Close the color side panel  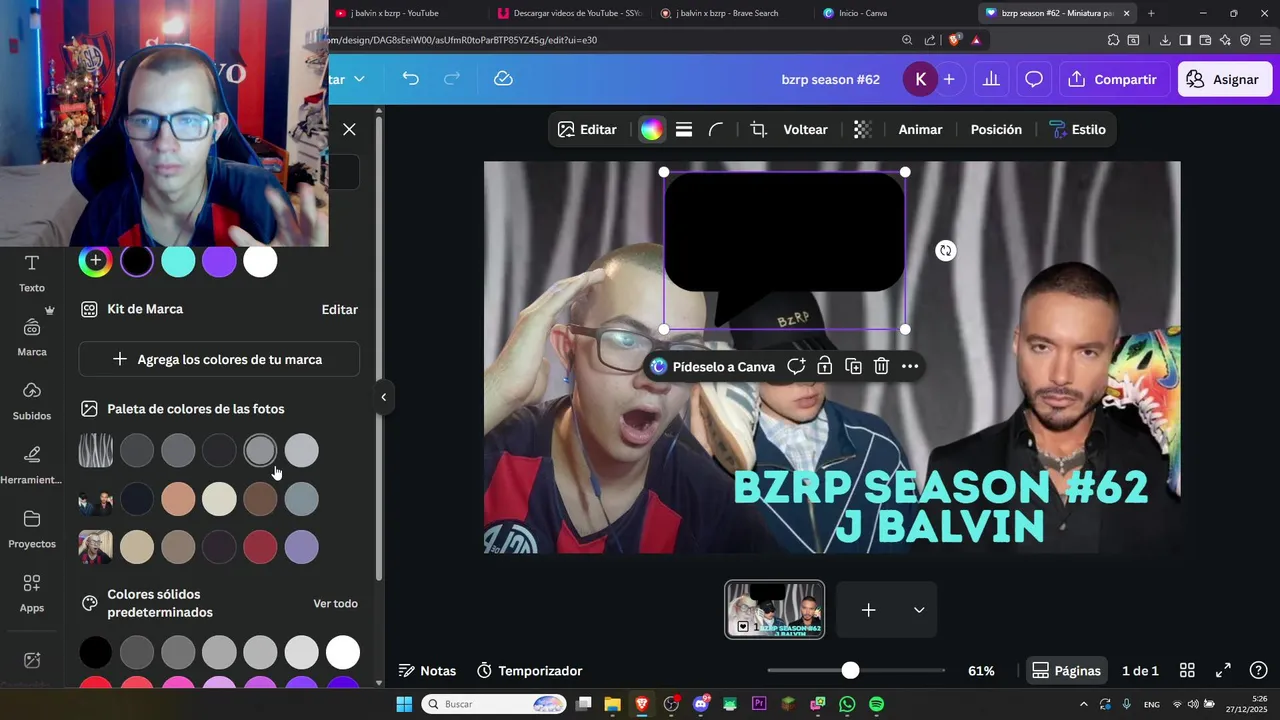coord(349,129)
